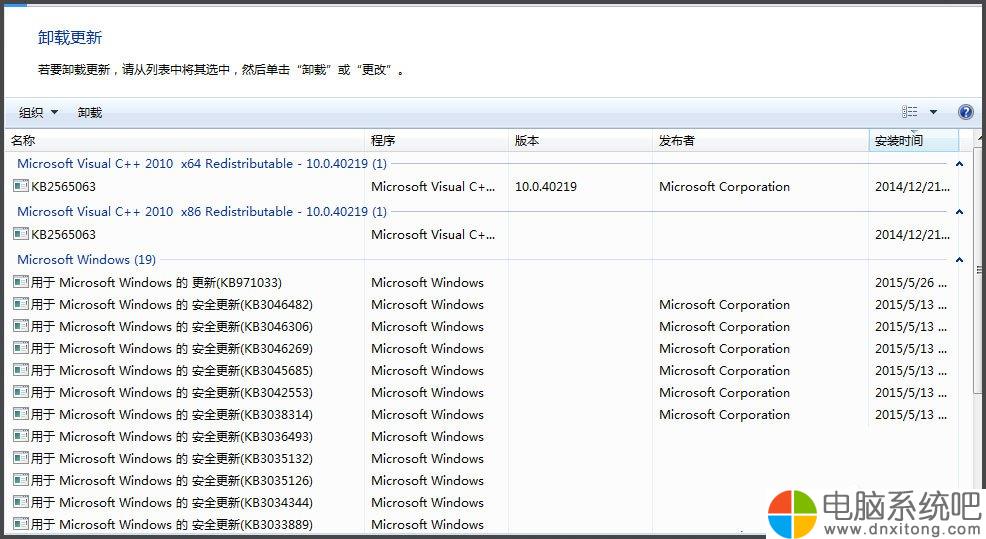Open the help icon in toolbar

coord(965,112)
